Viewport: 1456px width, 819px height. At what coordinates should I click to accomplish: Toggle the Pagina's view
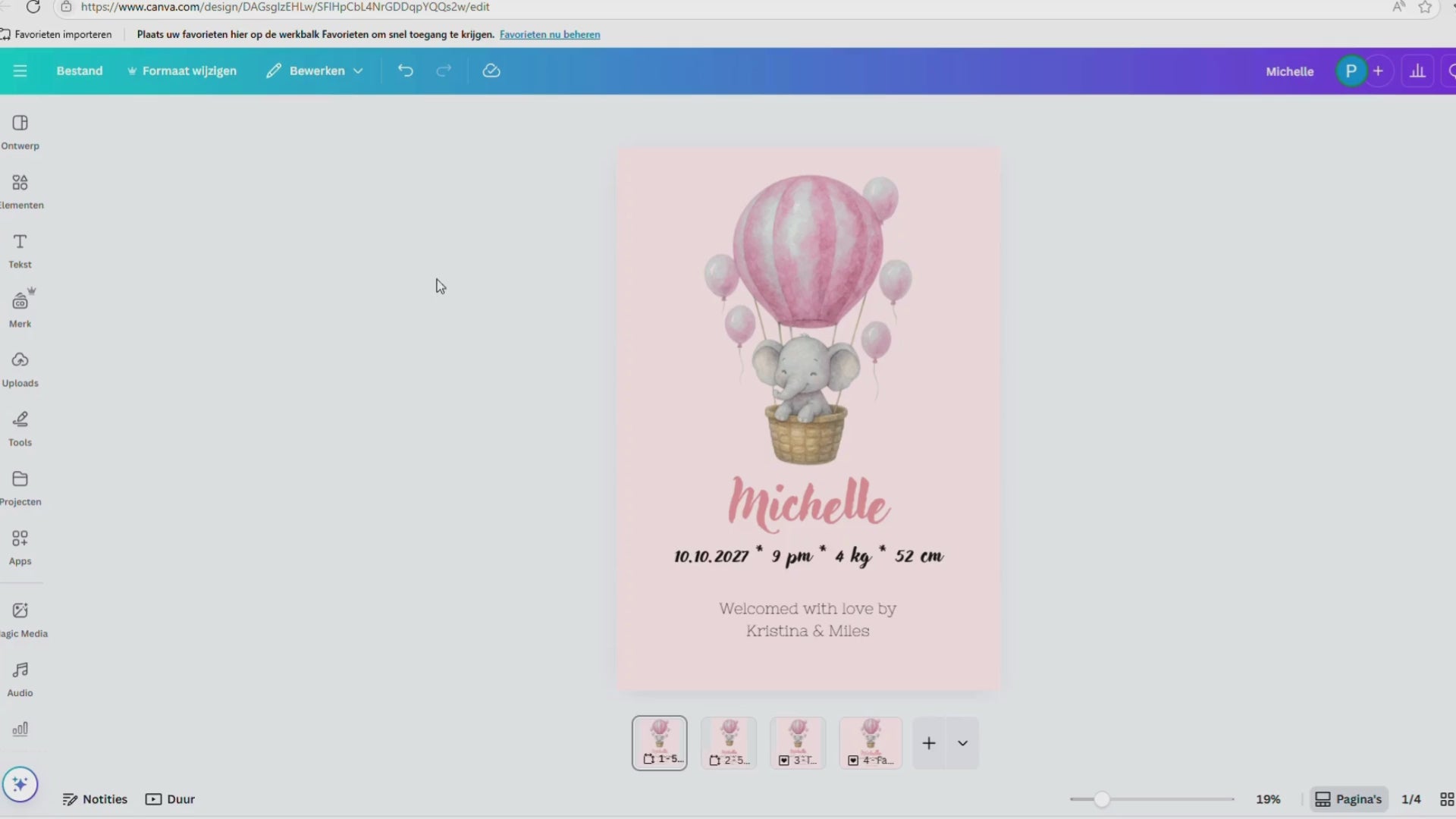[1348, 799]
